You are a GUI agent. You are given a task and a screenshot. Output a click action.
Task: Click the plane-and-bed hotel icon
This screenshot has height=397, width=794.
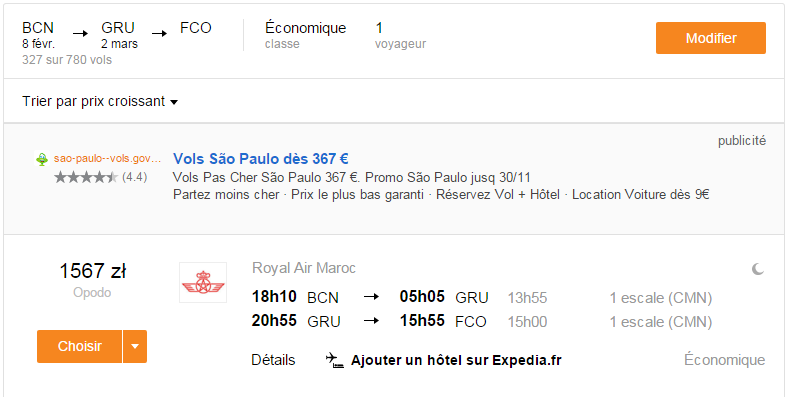point(335,361)
